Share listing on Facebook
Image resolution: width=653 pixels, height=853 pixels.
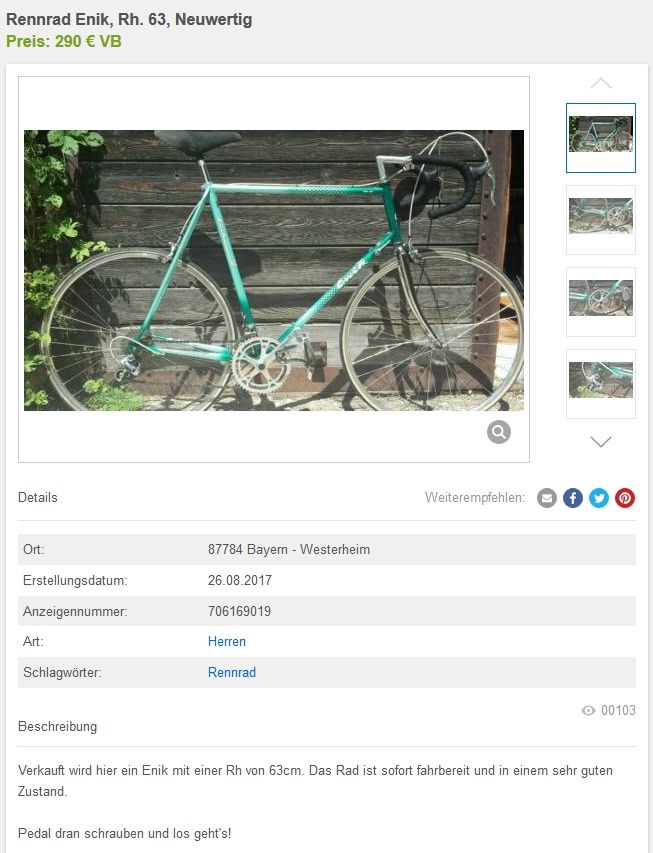(573, 498)
